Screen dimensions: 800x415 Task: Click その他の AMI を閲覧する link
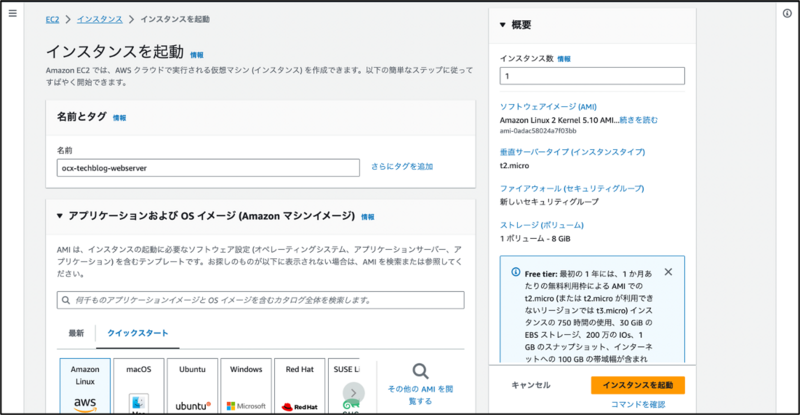coord(420,395)
